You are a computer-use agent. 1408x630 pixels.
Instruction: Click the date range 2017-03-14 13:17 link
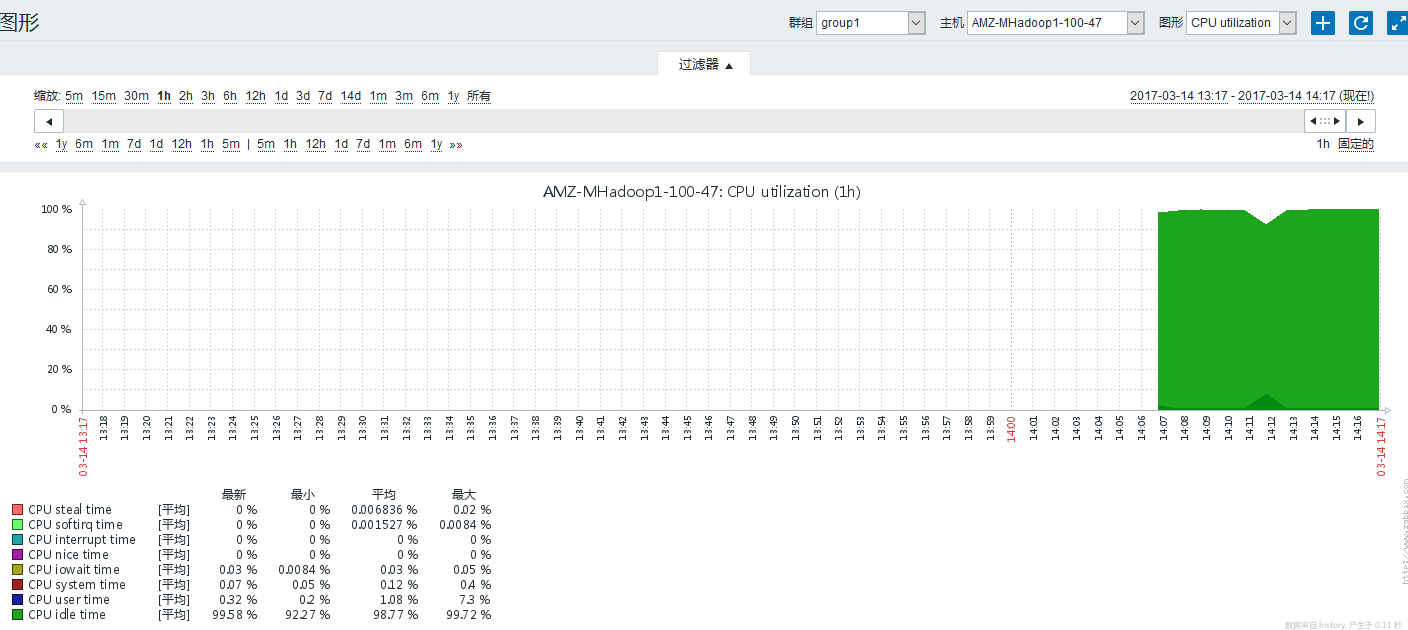point(1179,95)
